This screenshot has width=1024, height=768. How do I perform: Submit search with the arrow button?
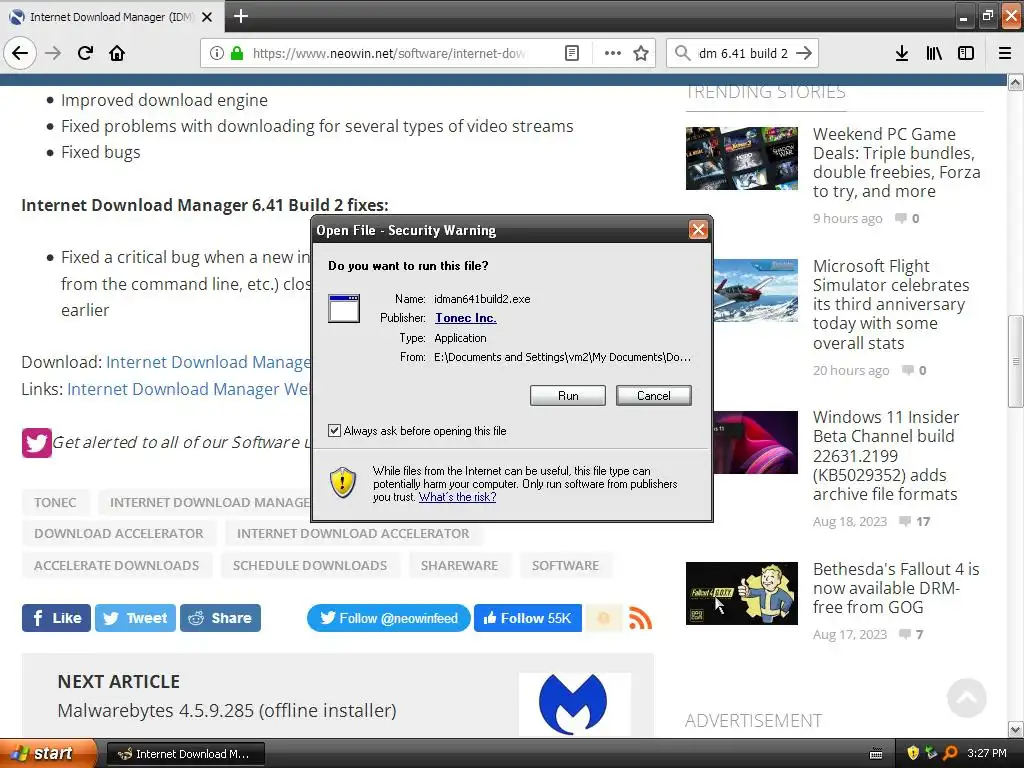pos(805,53)
